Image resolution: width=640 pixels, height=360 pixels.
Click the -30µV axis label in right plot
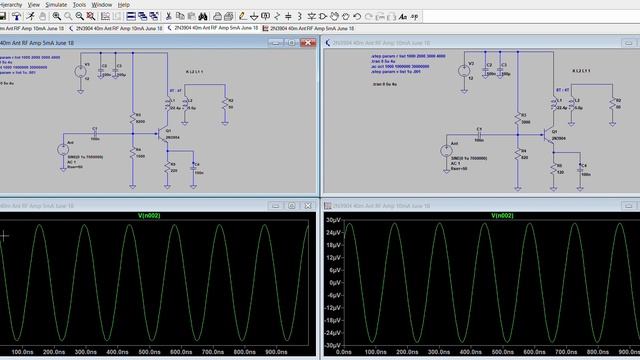point(333,345)
